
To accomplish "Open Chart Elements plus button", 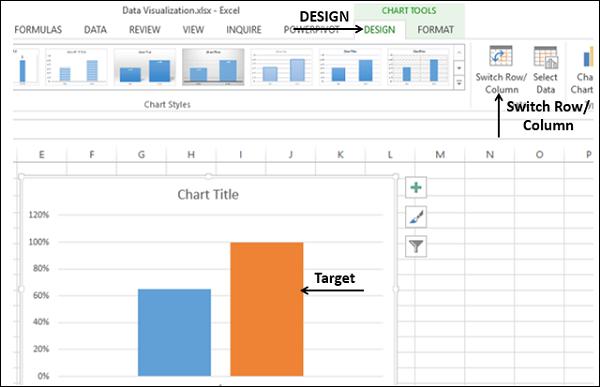I will click(416, 188).
